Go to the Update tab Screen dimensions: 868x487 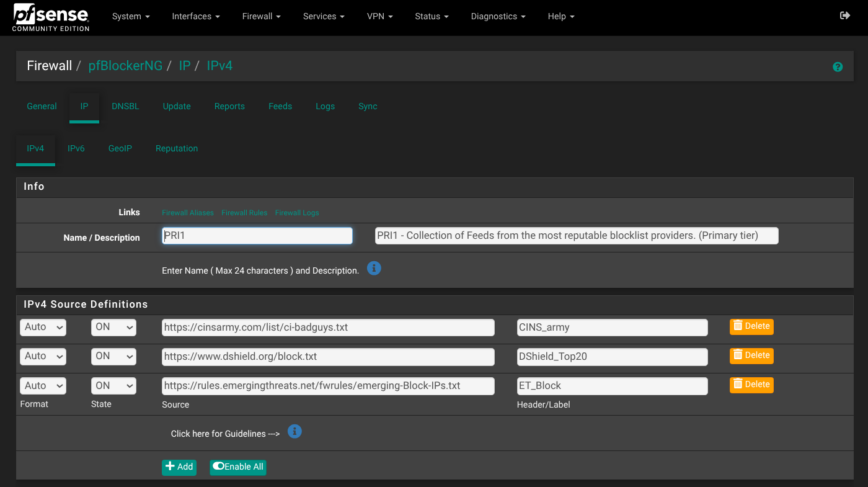point(177,106)
